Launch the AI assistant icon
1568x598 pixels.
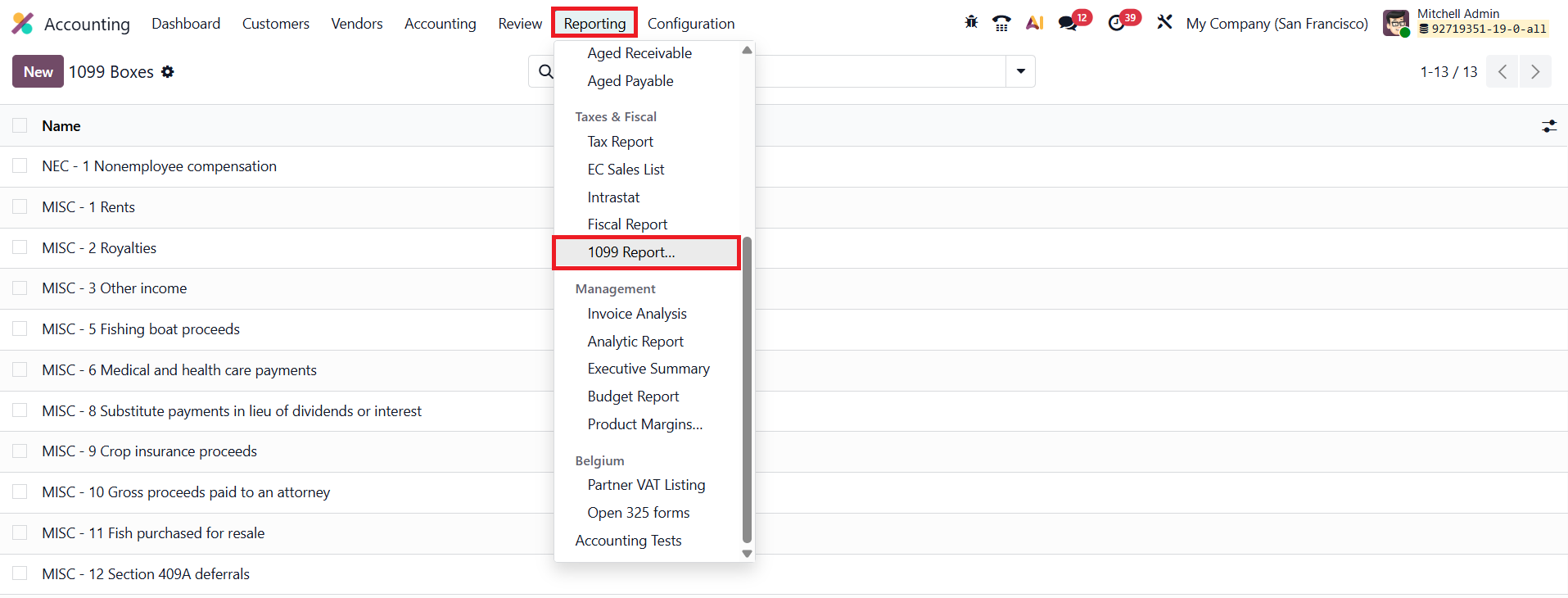(1034, 23)
